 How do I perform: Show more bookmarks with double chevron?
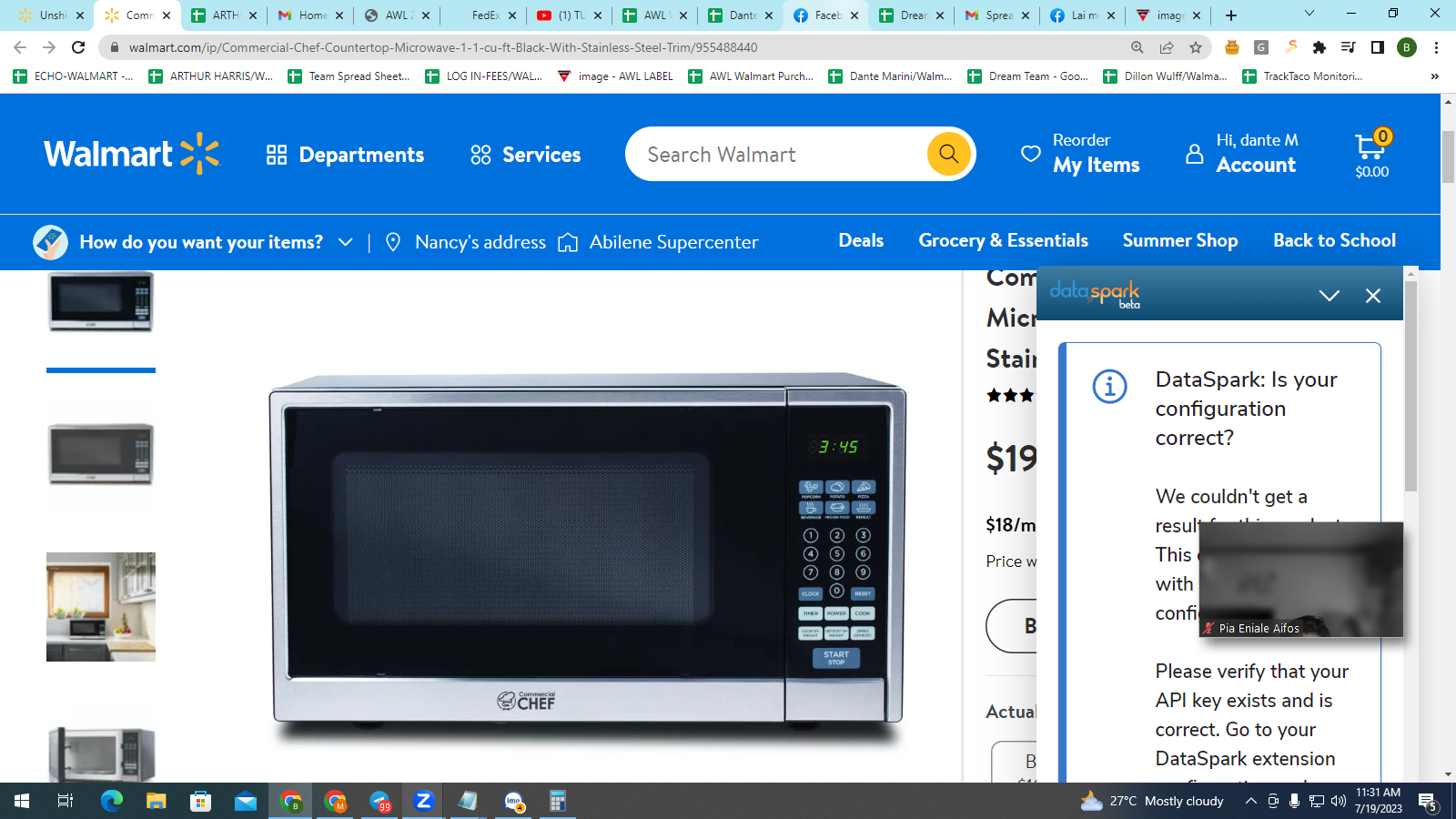1435,76
